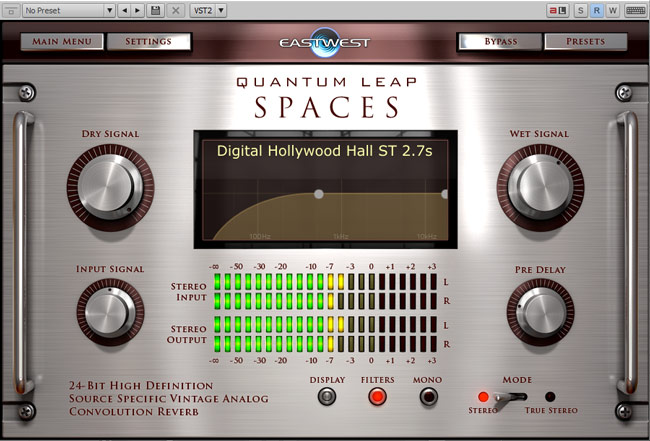Open the VST2 dropdown arrow
Viewport: 650px width, 441px height.
(x=221, y=10)
